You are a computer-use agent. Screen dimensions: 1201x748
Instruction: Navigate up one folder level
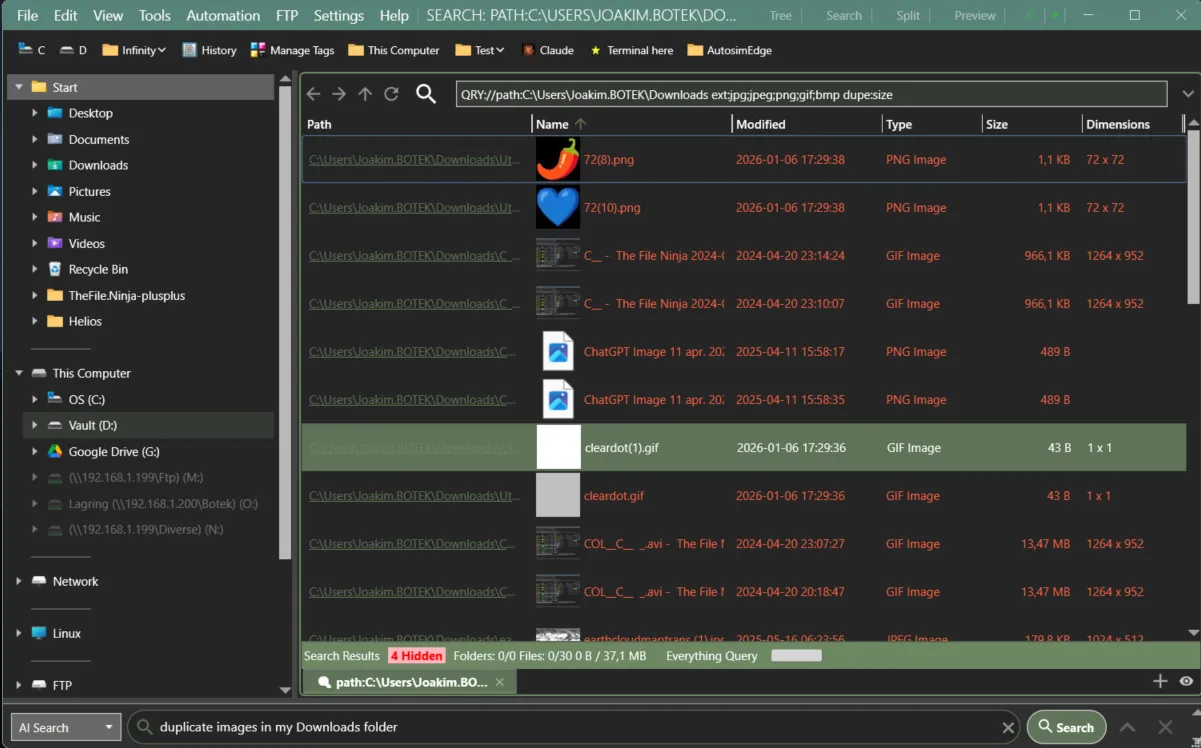(x=365, y=93)
